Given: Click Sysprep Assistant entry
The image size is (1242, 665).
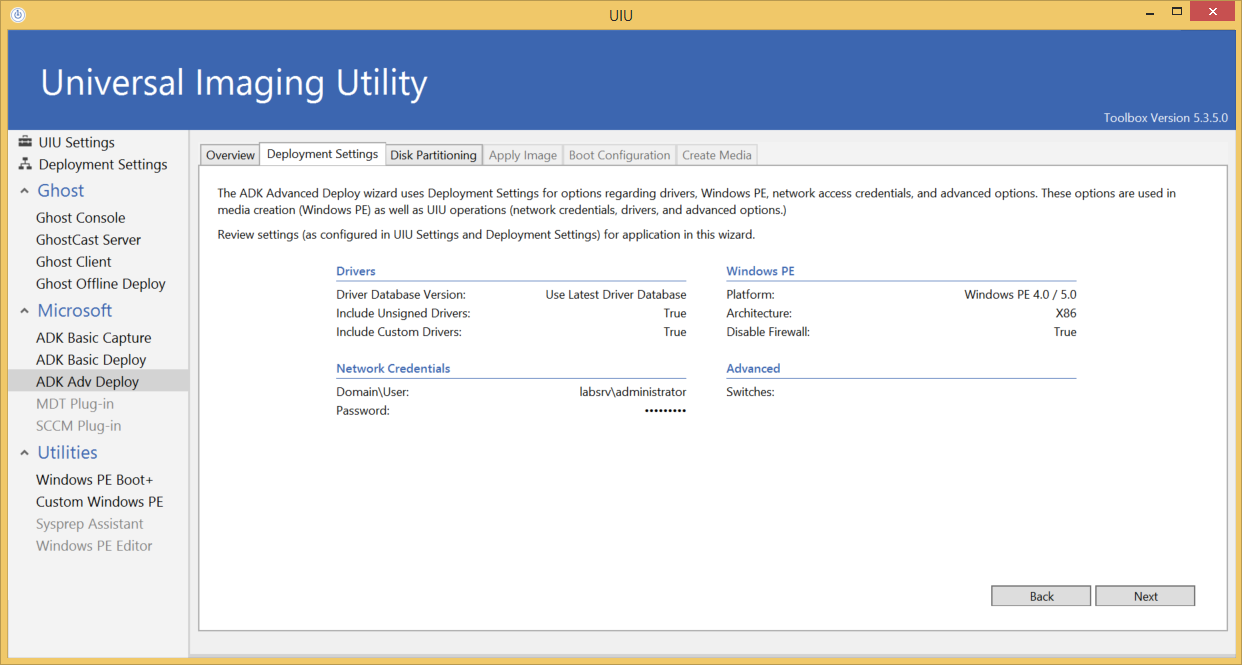Looking at the screenshot, I should point(90,524).
